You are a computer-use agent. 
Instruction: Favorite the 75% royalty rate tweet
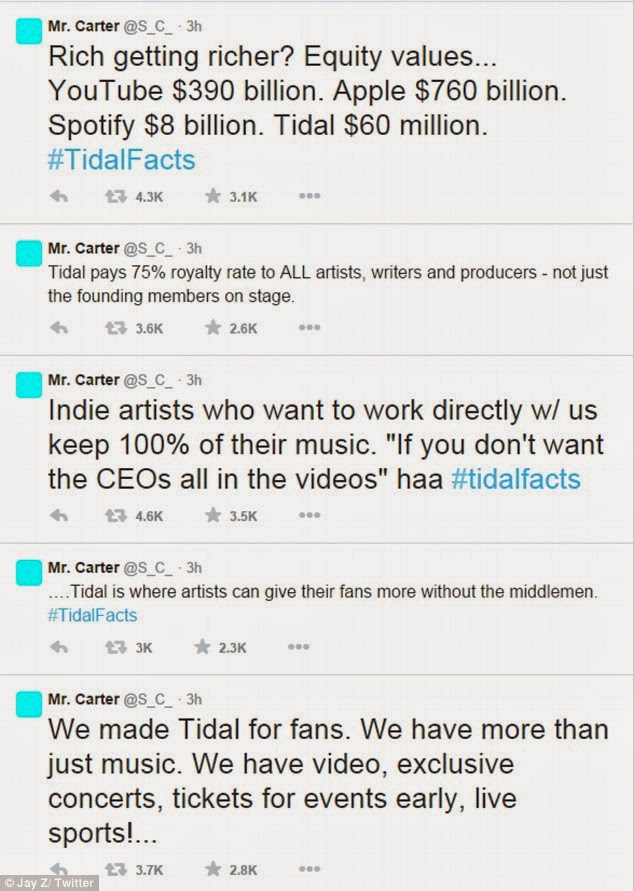point(212,327)
